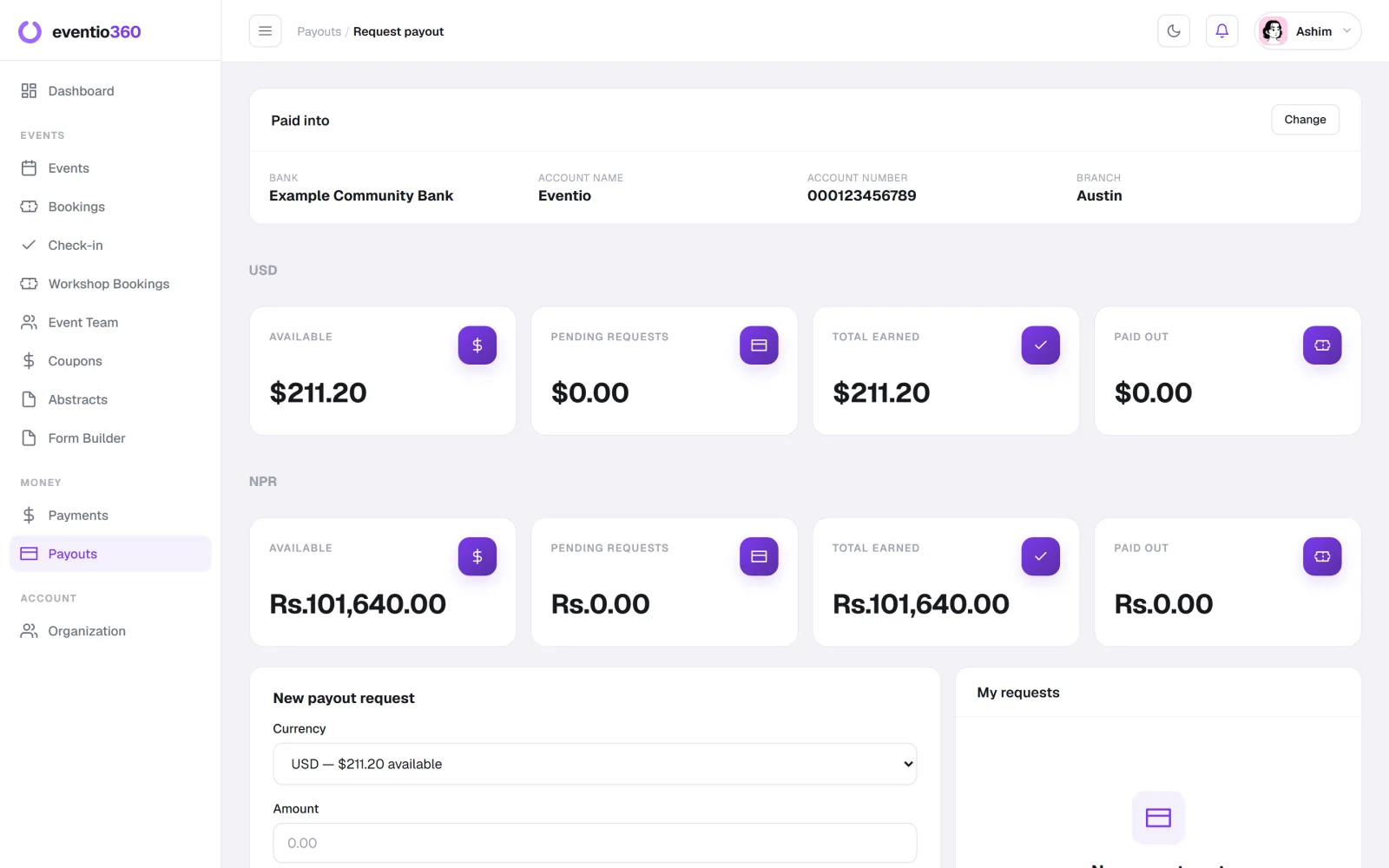This screenshot has width=1389, height=868.
Task: Click card icon on NPR Pending Requests
Action: (759, 556)
